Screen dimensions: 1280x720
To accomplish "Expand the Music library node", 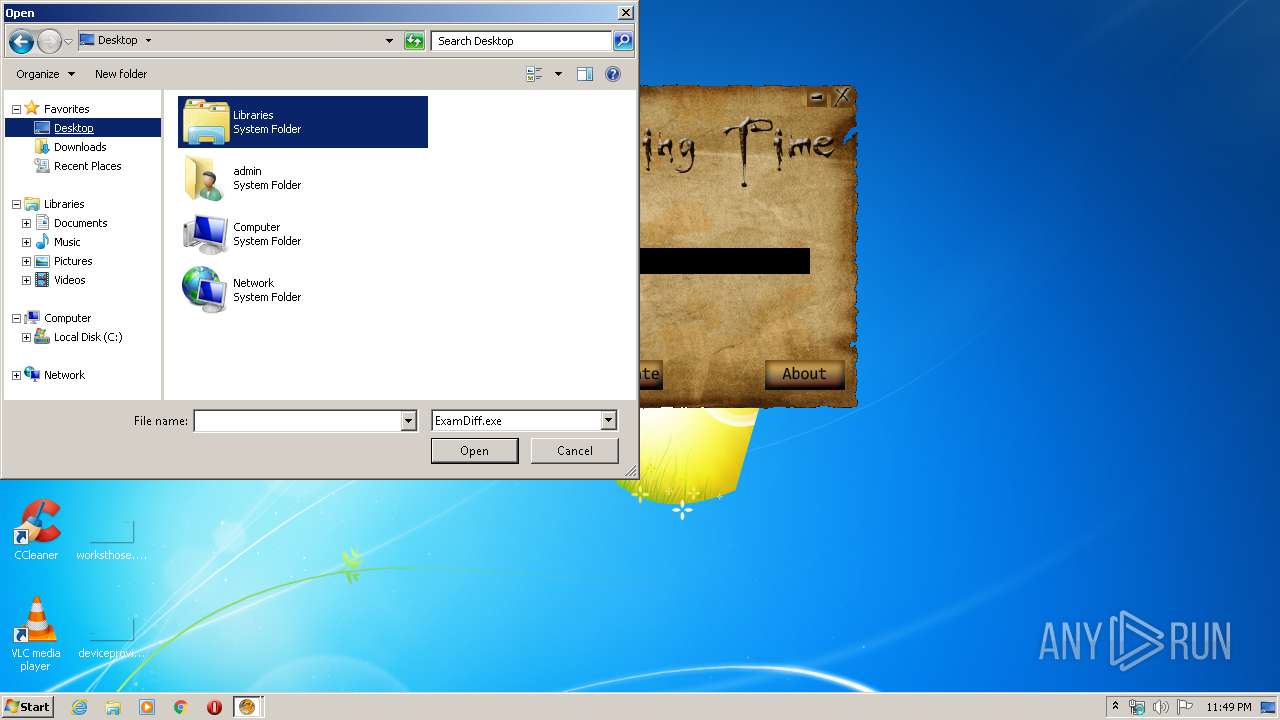I will click(27, 242).
